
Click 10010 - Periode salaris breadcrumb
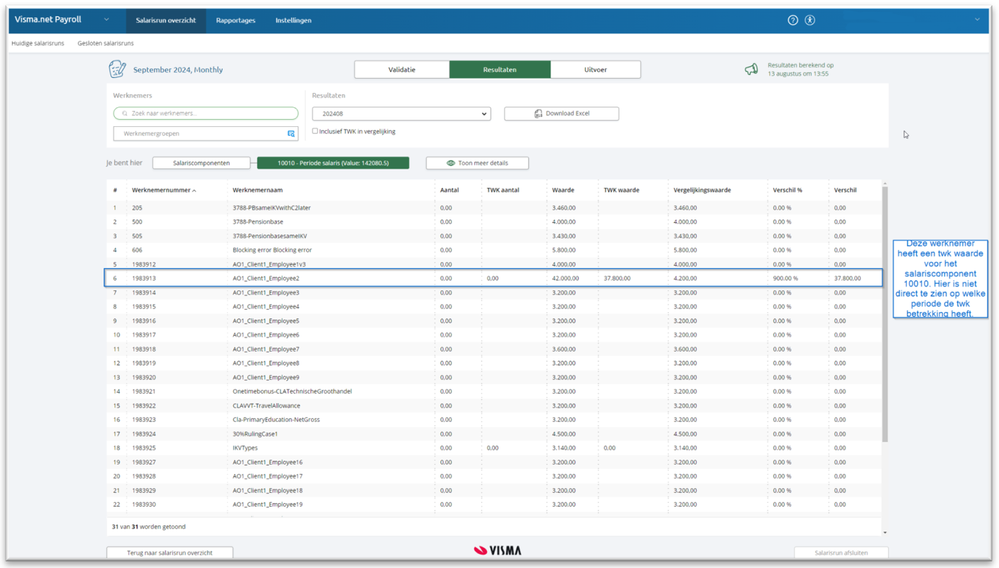[x=333, y=163]
